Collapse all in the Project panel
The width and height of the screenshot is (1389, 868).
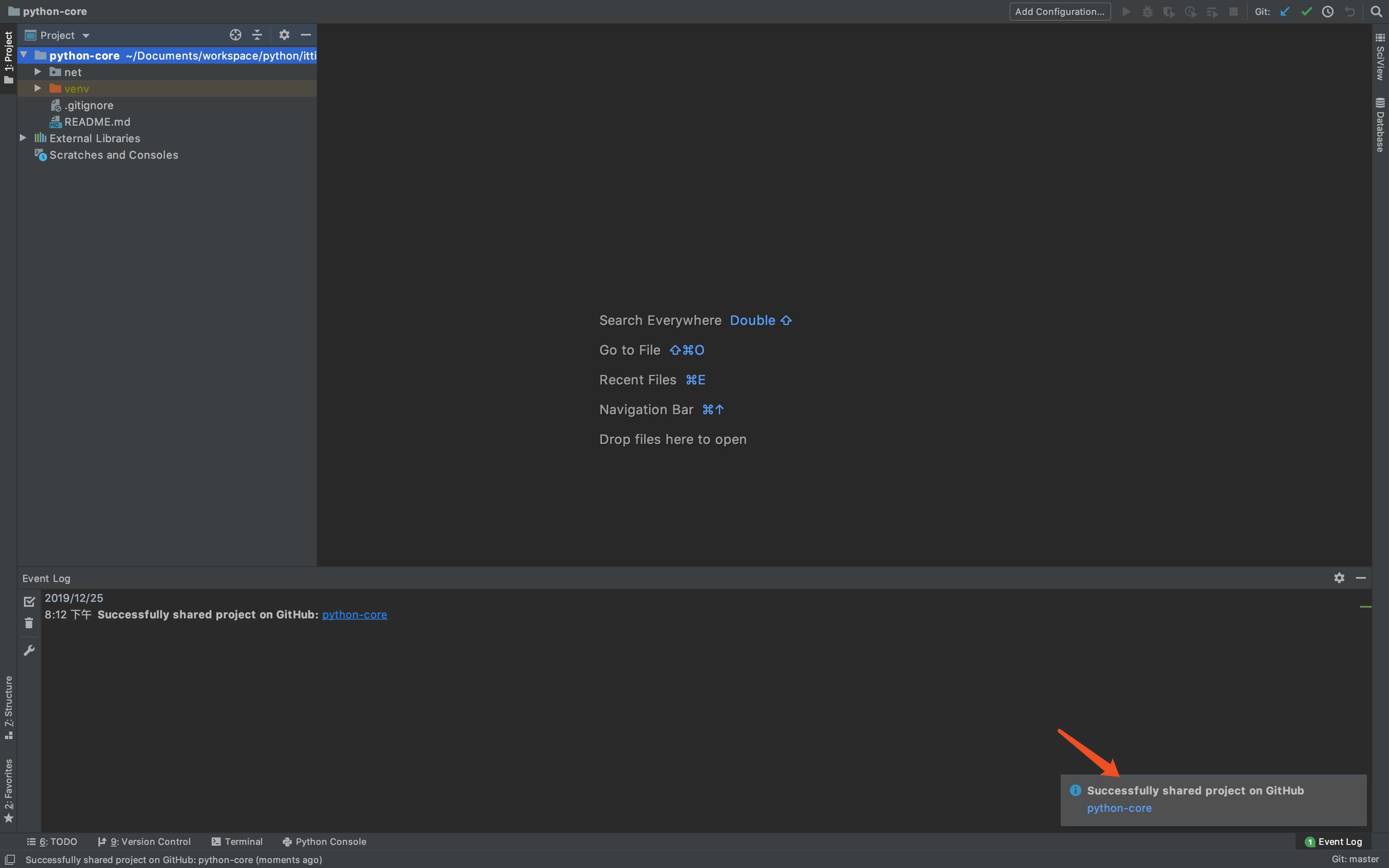257,35
